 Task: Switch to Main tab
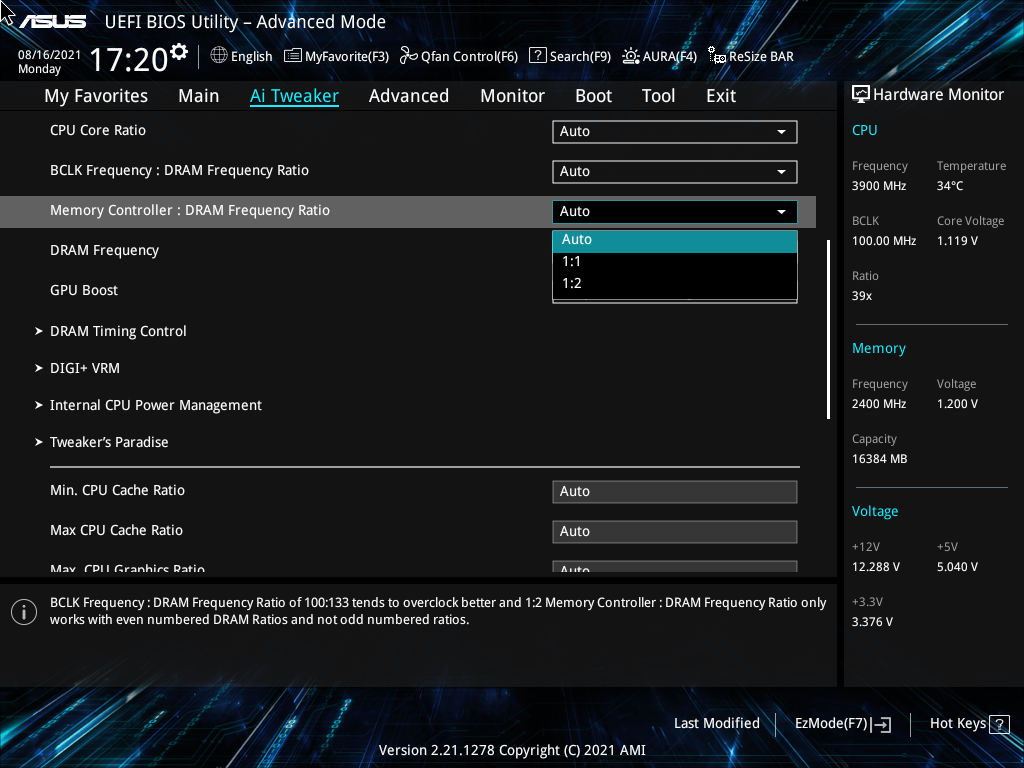[x=199, y=96]
